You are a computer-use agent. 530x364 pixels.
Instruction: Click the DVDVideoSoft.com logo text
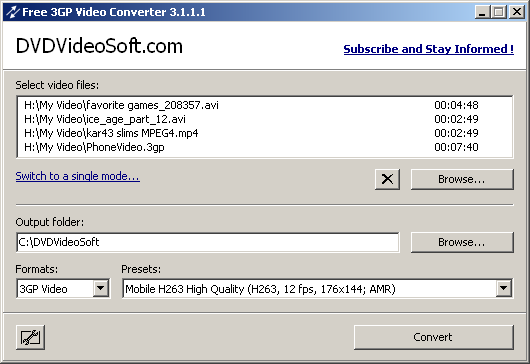(x=99, y=46)
